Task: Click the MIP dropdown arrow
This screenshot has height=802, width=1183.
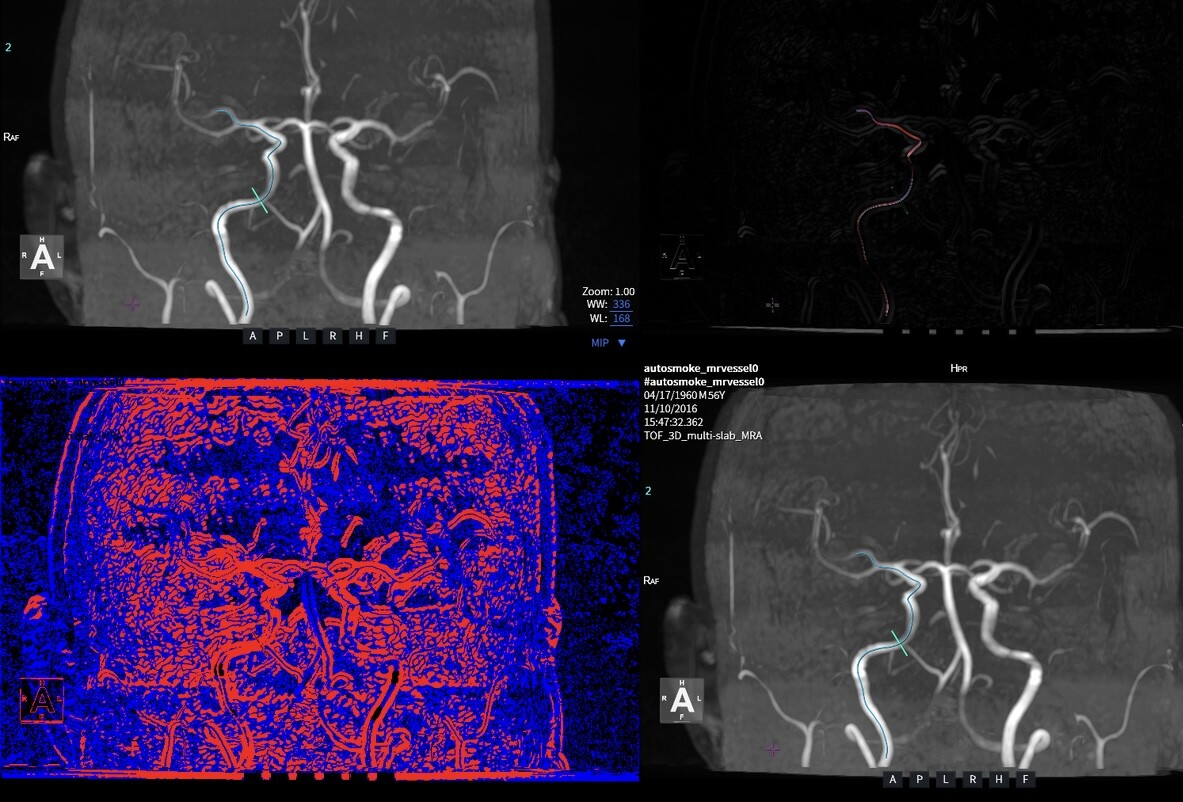Action: [622, 342]
